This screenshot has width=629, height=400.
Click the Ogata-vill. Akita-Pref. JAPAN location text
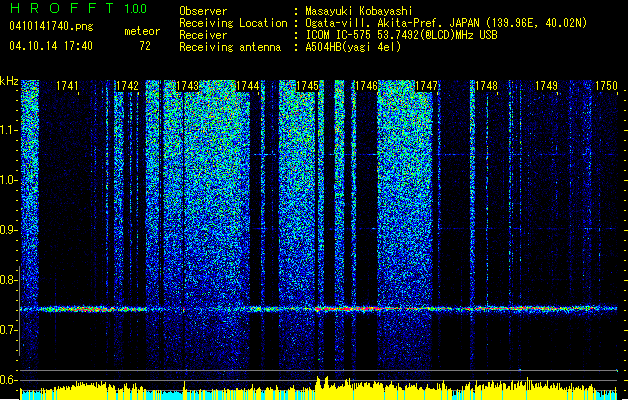tap(446, 23)
